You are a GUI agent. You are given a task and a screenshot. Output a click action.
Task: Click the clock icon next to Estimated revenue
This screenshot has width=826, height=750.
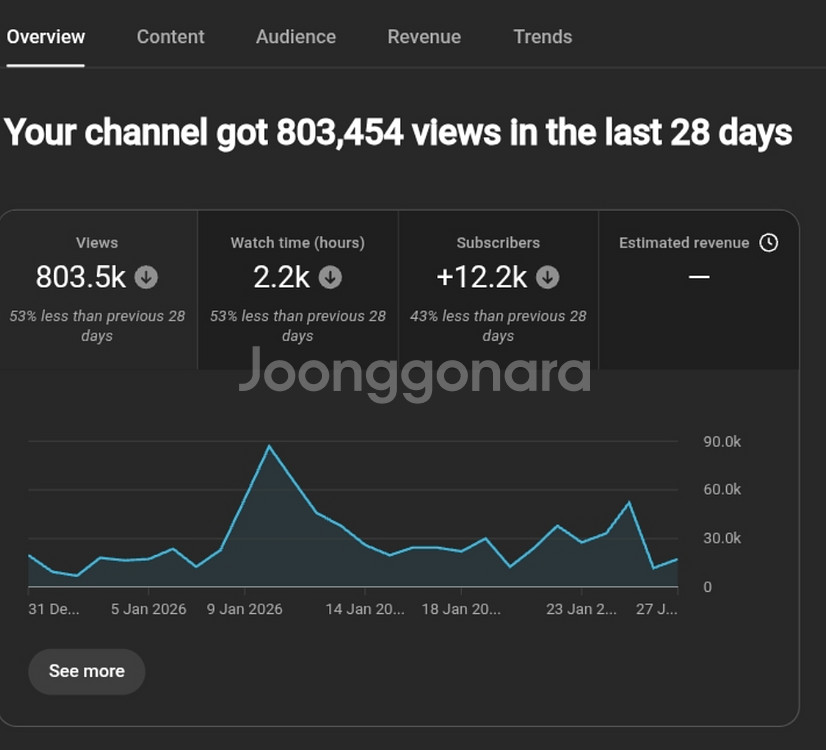[768, 243]
